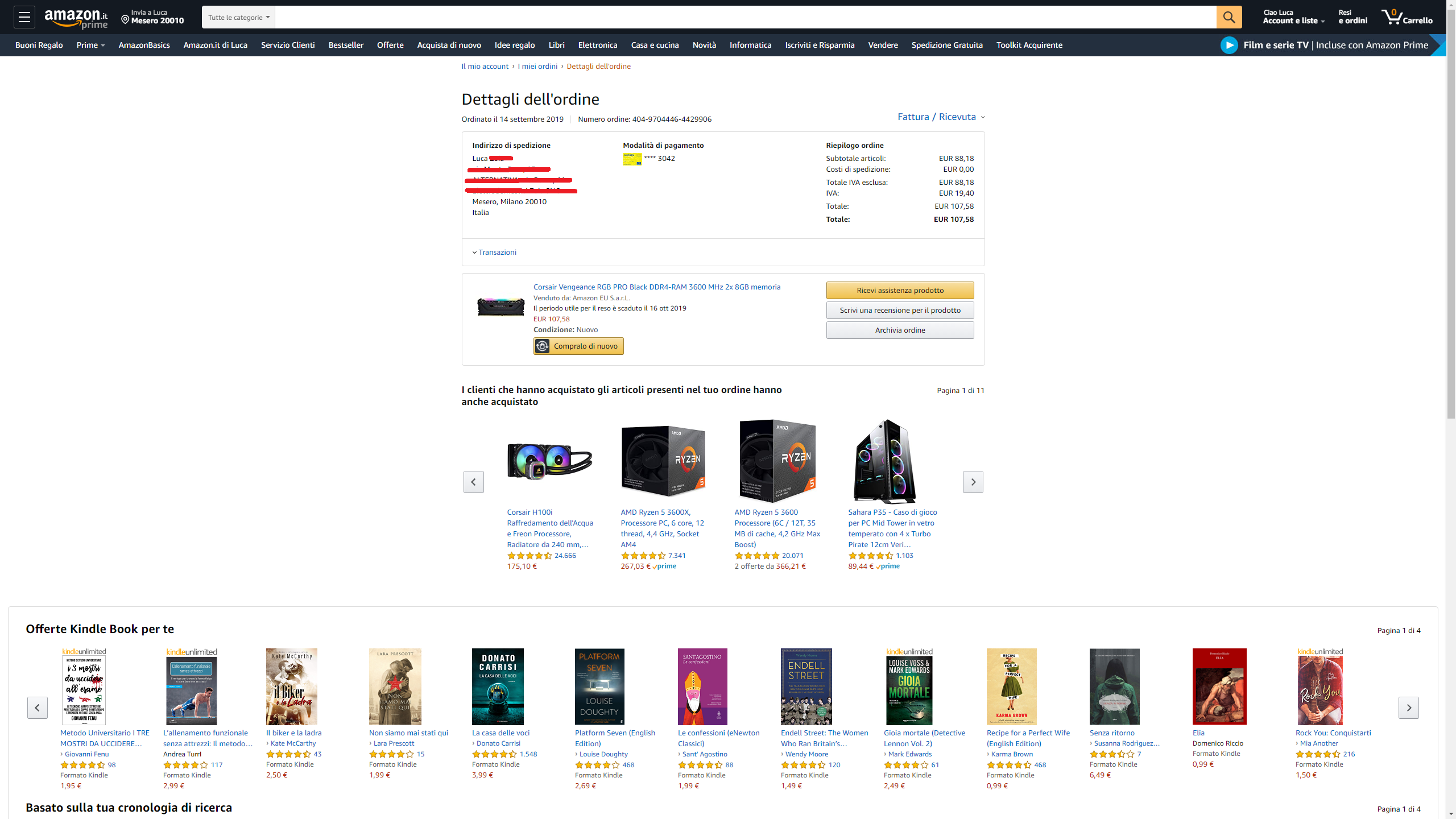Click the orange search magnifier button
Image resolution: width=1456 pixels, height=819 pixels.
pos(1228,17)
